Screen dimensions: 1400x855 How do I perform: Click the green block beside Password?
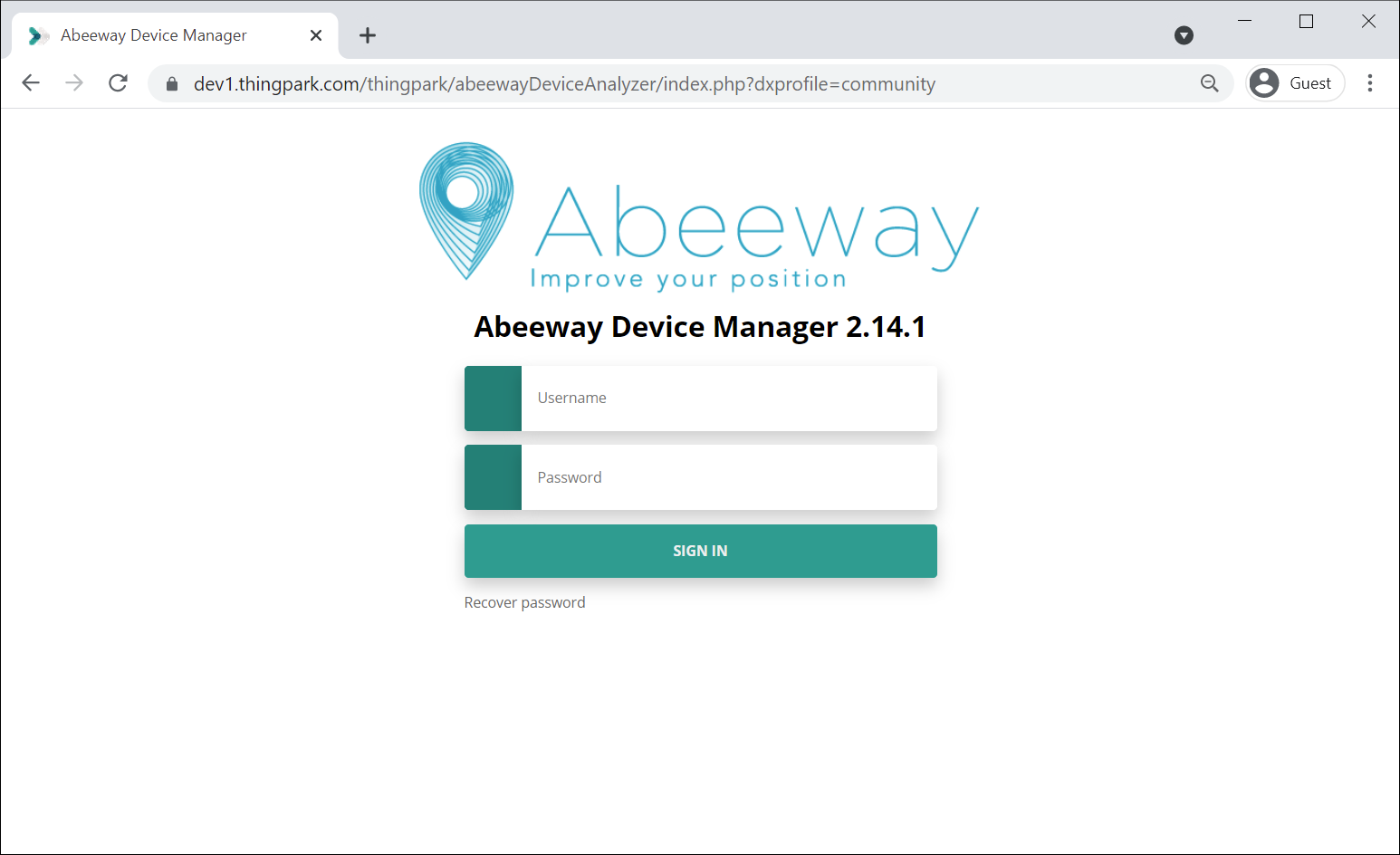(493, 477)
